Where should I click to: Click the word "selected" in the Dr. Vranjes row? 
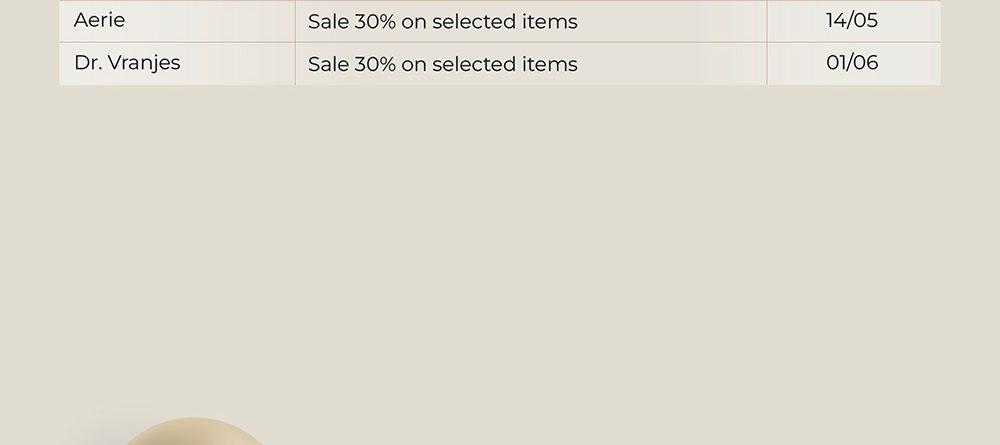pyautogui.click(x=474, y=64)
